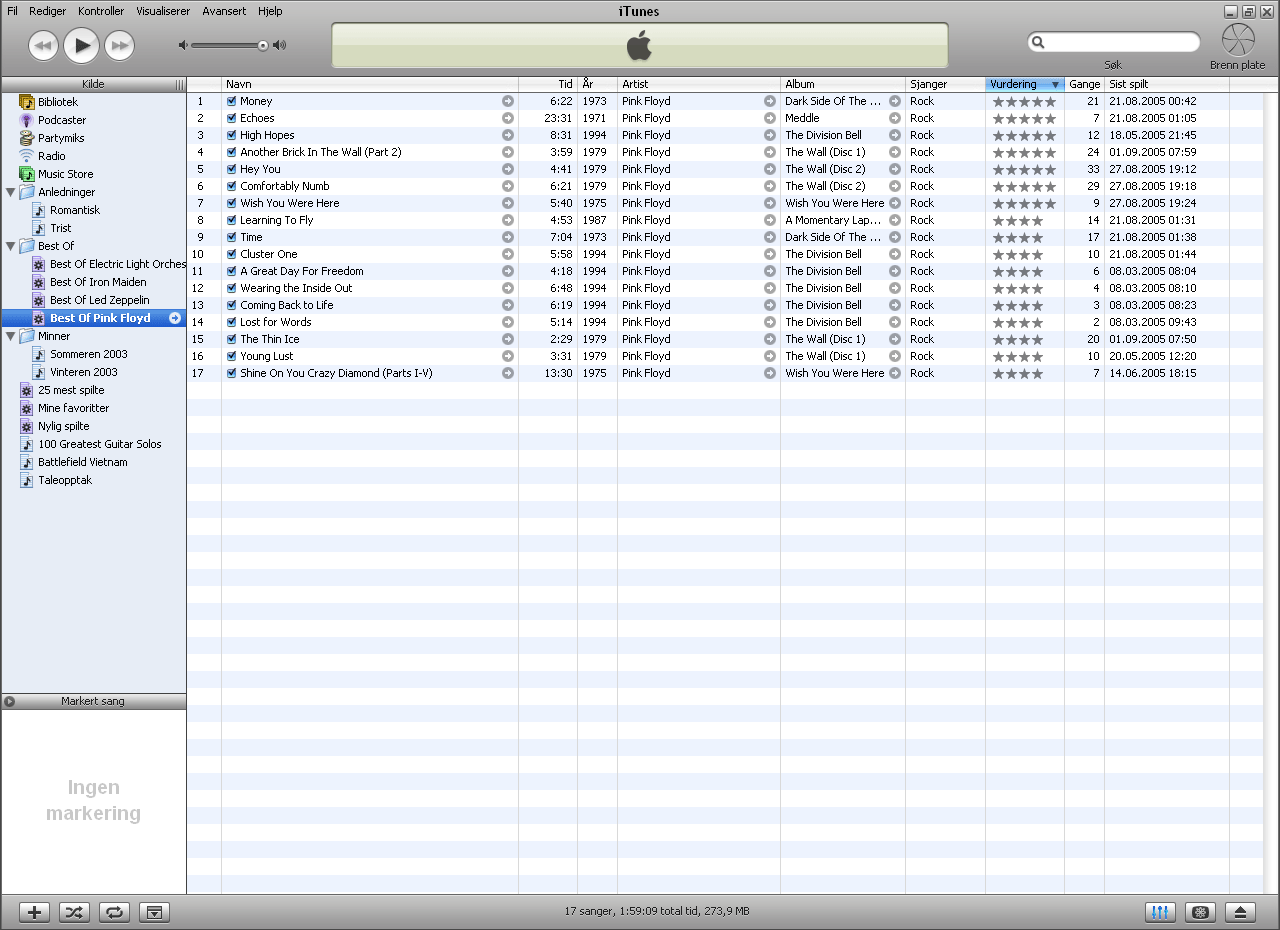Viewport: 1280px width, 930px height.
Task: Click the add playlist plus button
Action: [x=34, y=912]
